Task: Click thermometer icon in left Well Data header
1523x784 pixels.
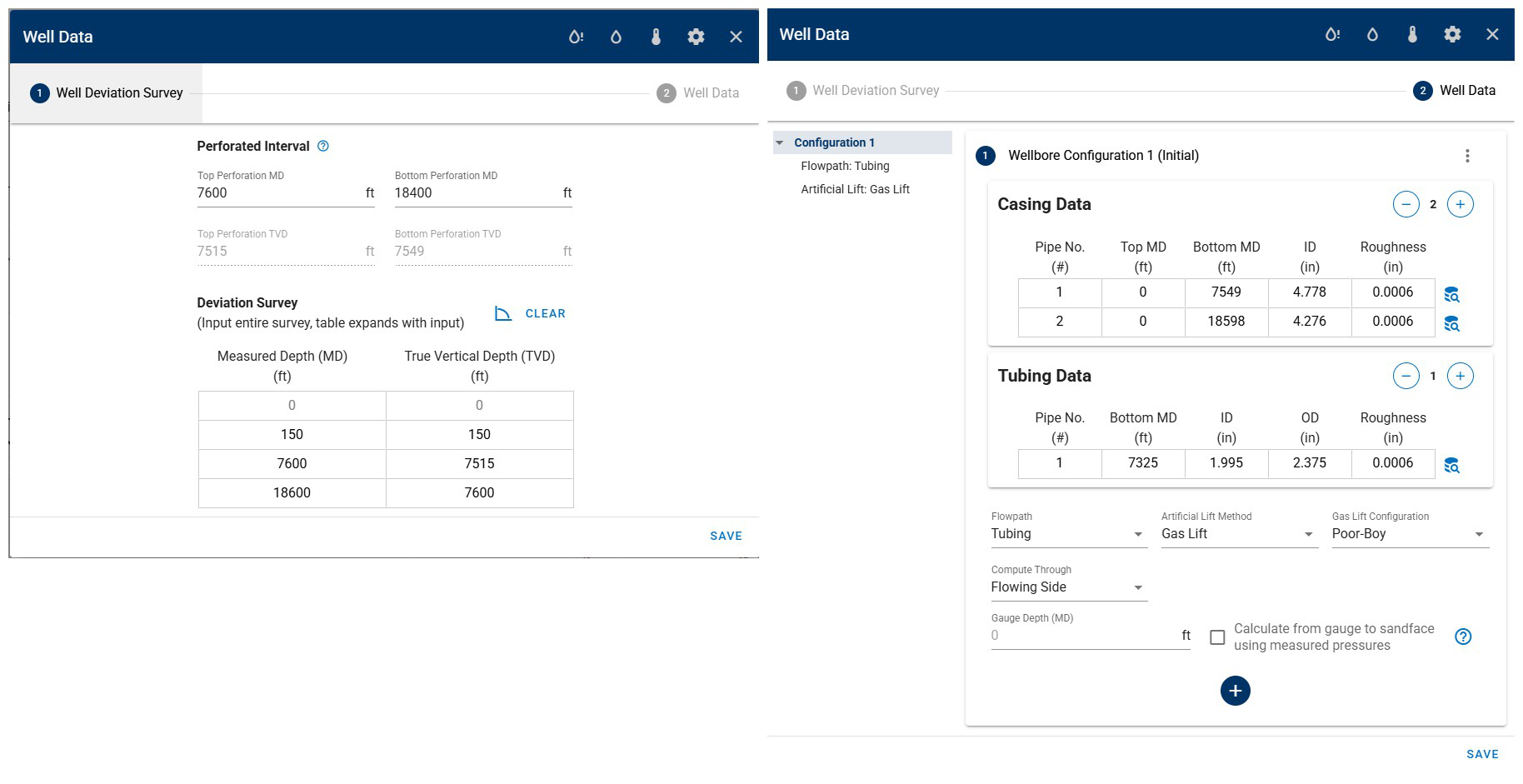Action: (656, 37)
